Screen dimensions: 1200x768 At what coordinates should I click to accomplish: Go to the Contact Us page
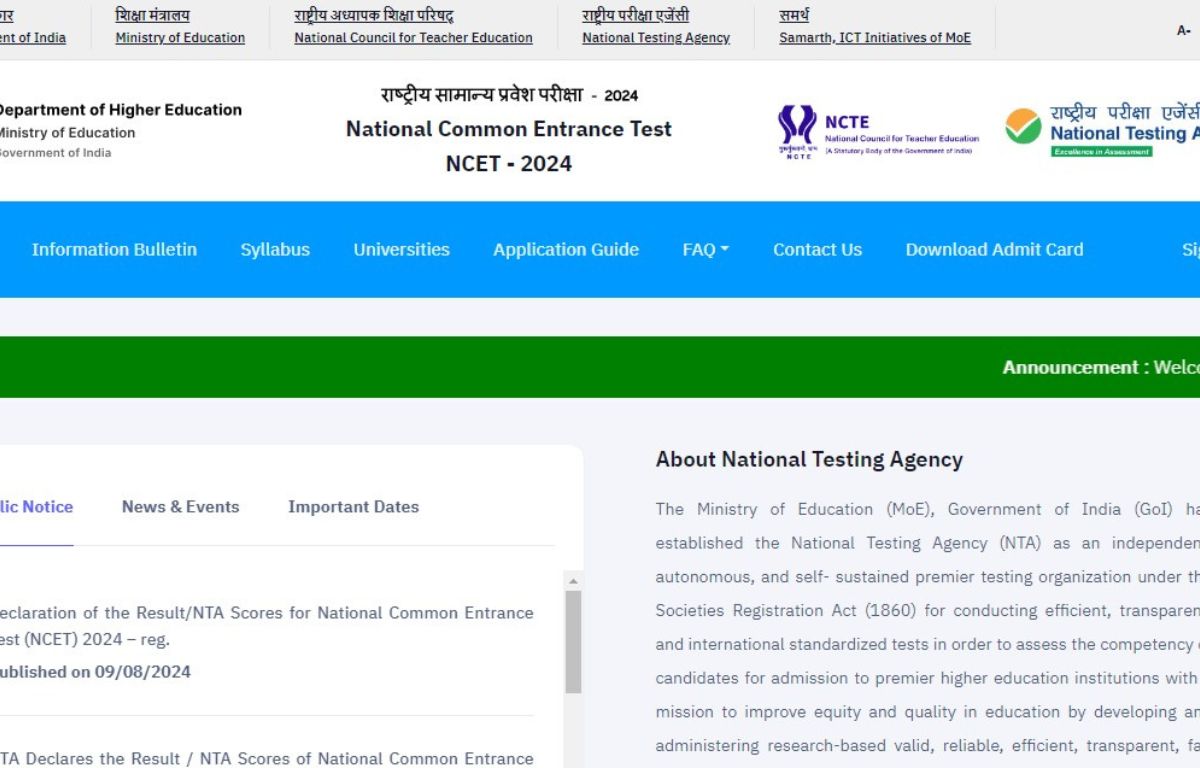(817, 250)
